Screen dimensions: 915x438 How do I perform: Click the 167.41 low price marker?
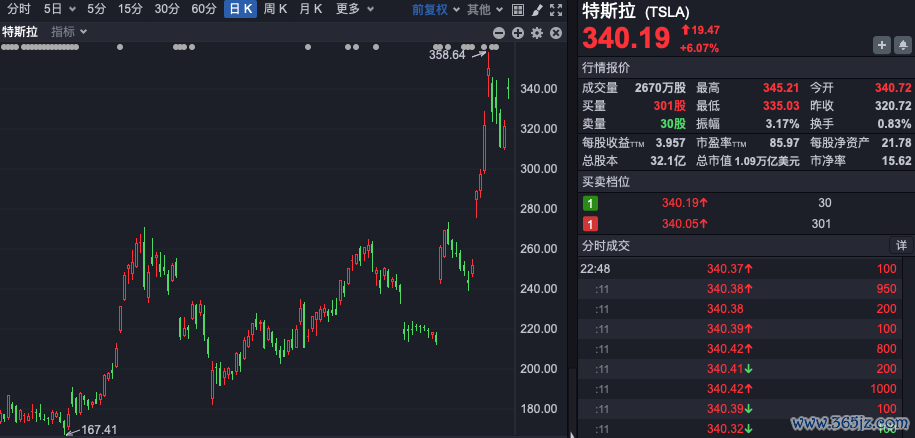click(99, 430)
